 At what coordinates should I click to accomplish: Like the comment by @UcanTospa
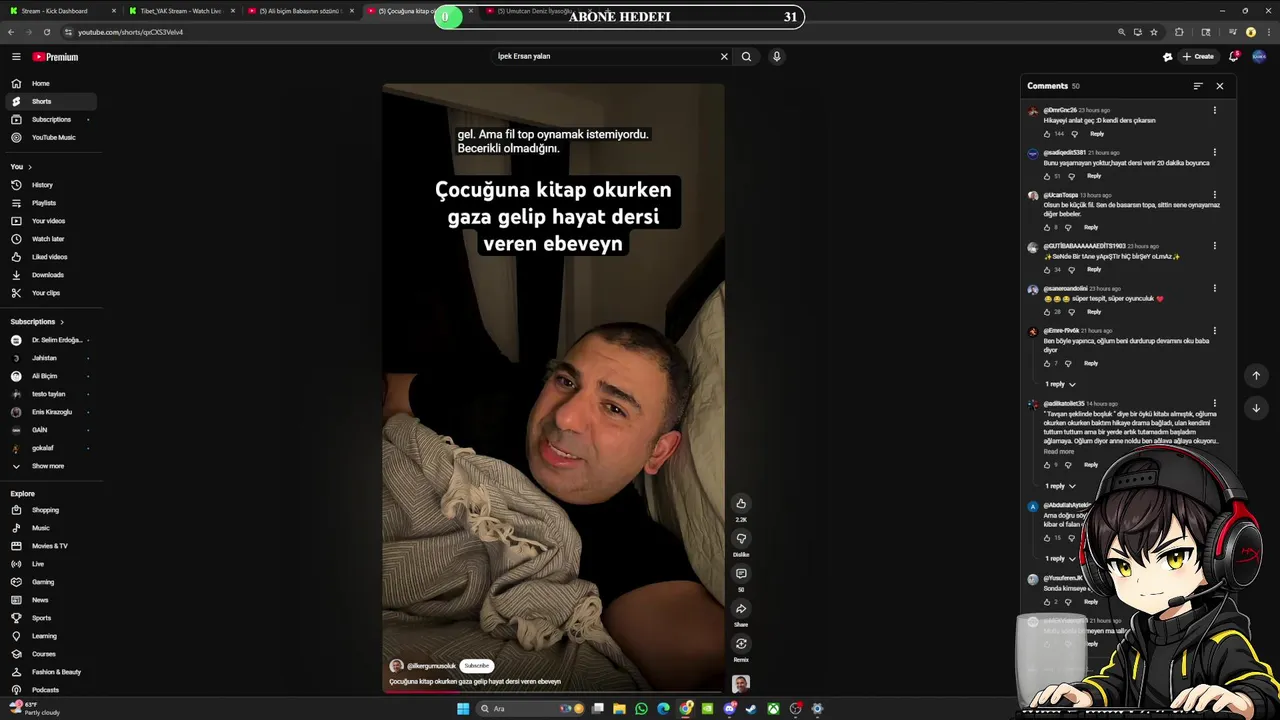coord(1047,227)
